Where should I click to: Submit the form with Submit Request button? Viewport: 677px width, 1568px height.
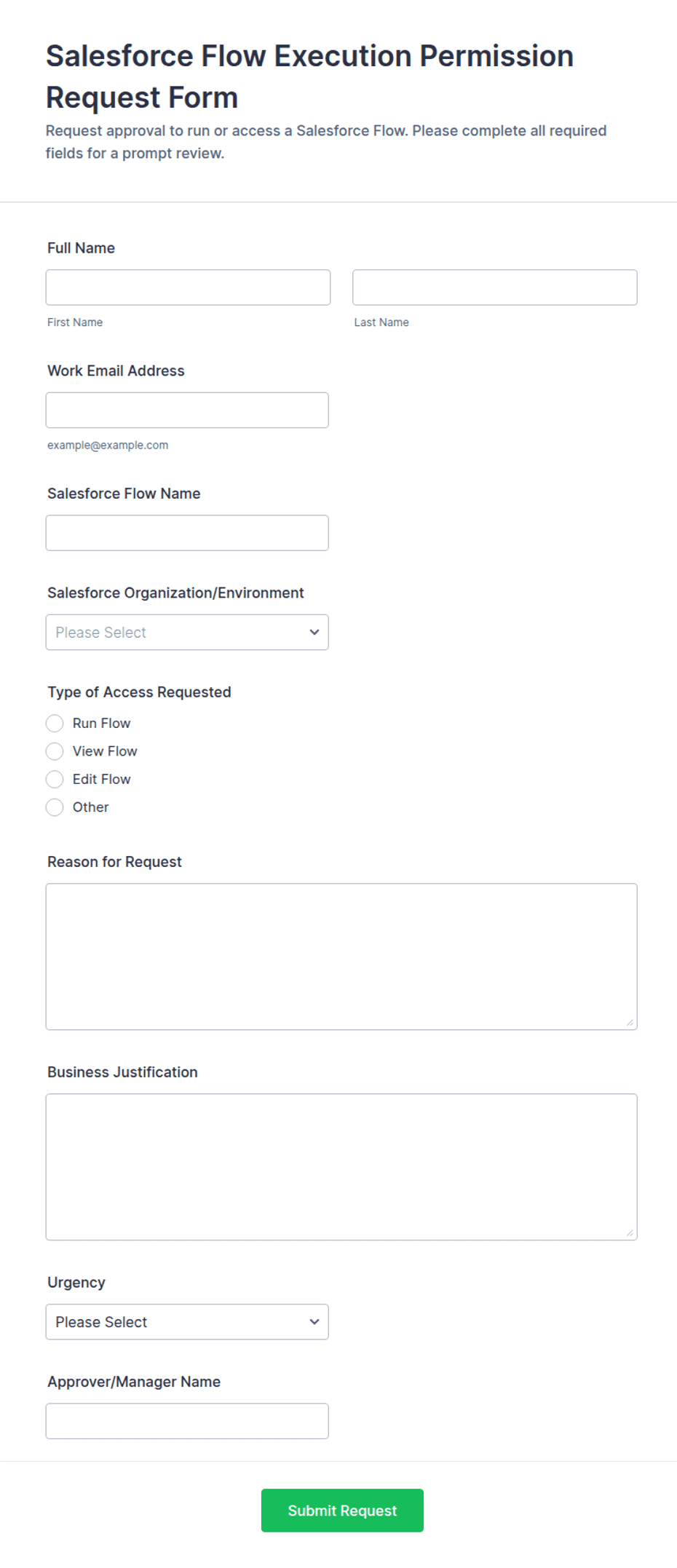(342, 1511)
